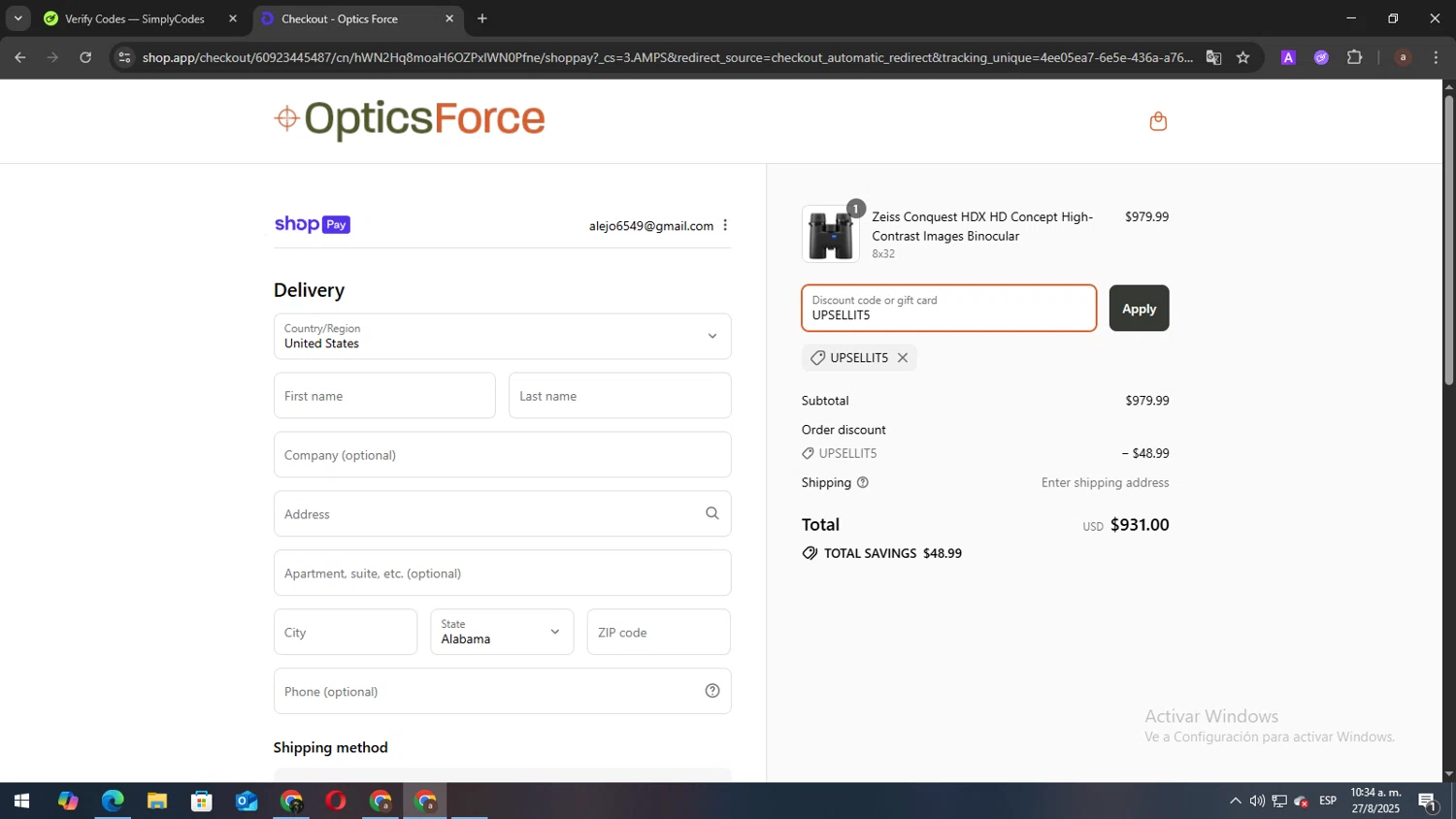This screenshot has width=1456, height=819.
Task: Click the ZIP code field
Action: 659,632
